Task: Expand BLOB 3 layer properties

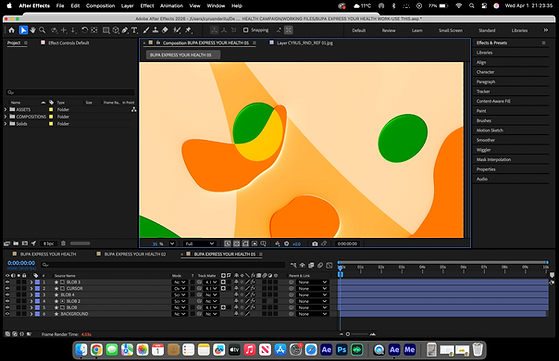Action: [x=31, y=282]
